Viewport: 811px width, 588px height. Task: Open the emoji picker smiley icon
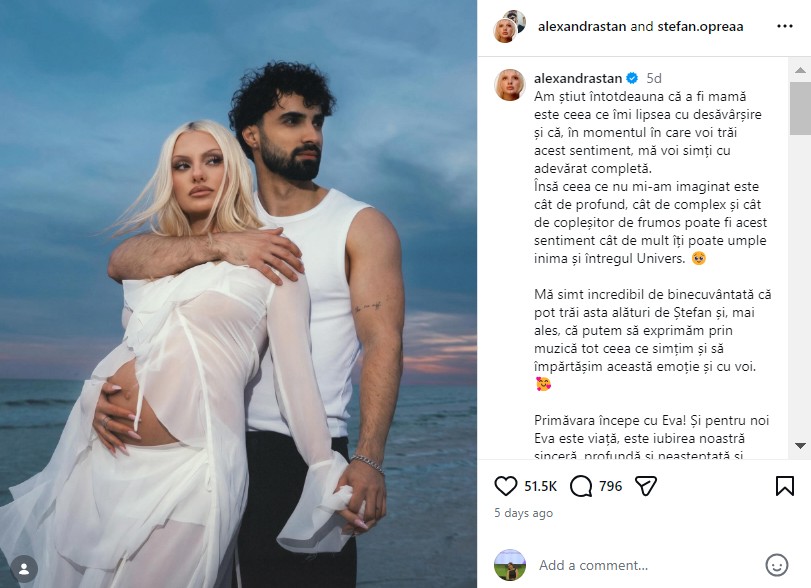point(776,565)
